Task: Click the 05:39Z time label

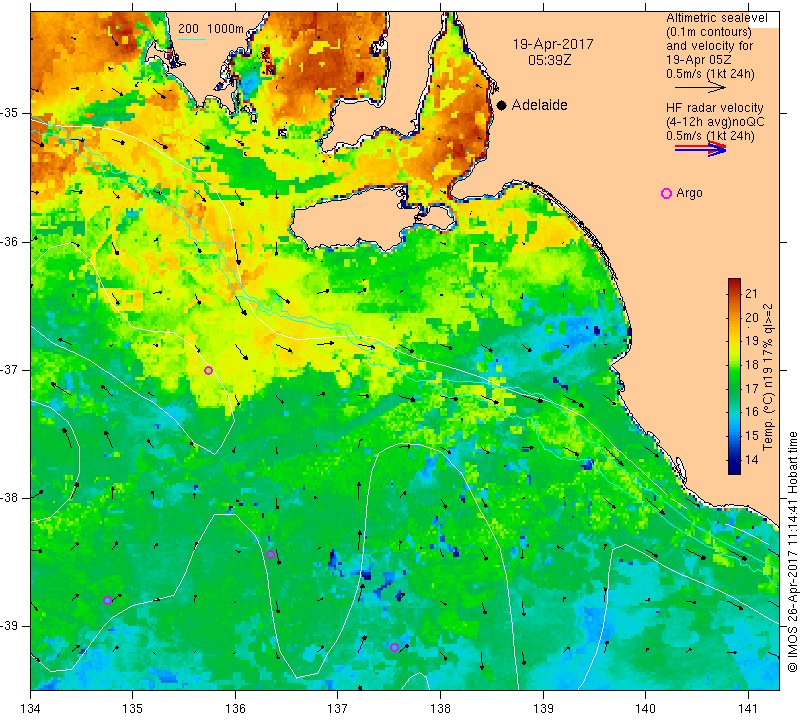Action: [x=549, y=60]
